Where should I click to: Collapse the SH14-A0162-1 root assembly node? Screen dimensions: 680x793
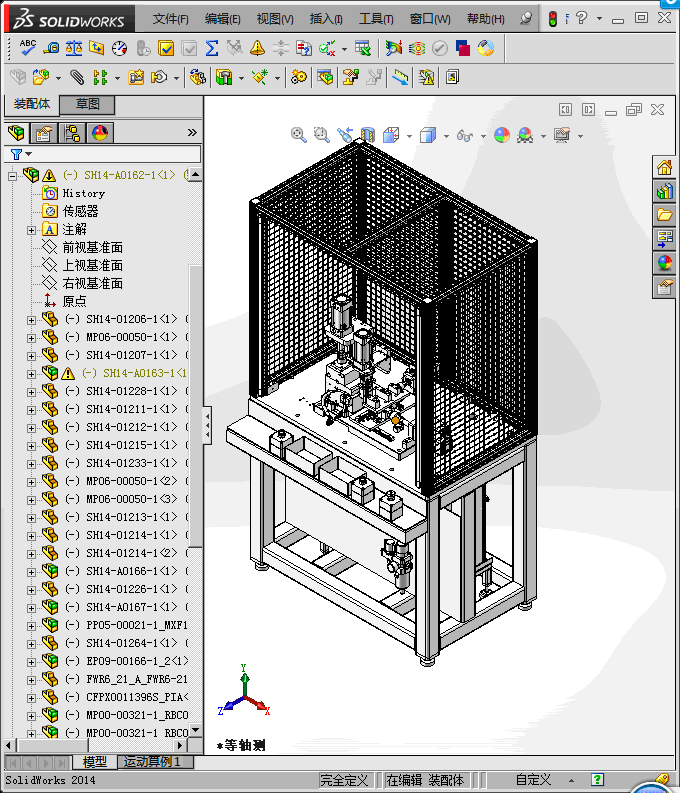pyautogui.click(x=13, y=175)
